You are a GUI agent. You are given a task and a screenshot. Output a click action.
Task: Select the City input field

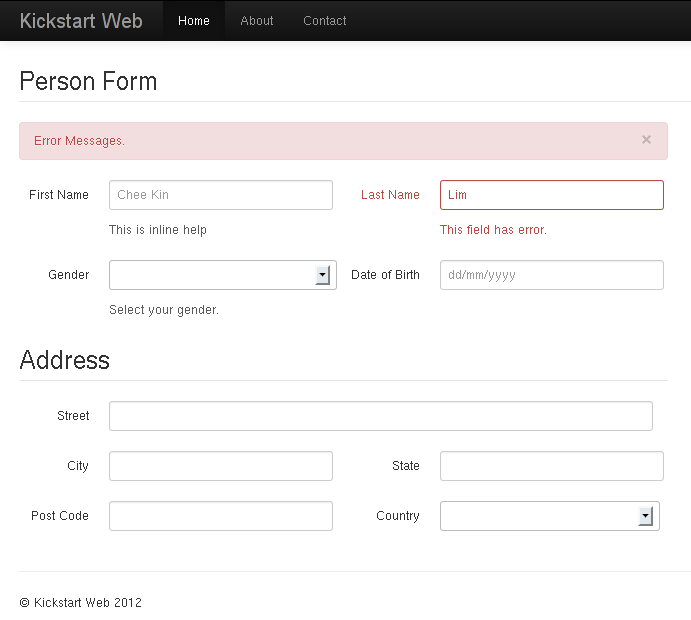click(221, 466)
